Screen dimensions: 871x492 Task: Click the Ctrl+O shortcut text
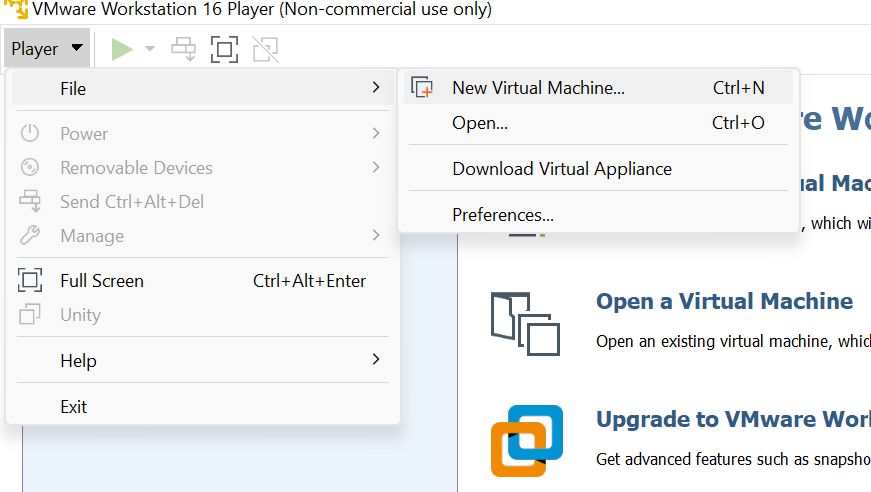click(x=738, y=123)
